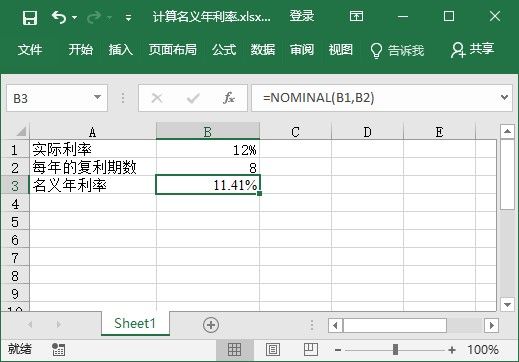519x362 pixels.
Task: Add a new sheet with plus icon
Action: tap(211, 325)
